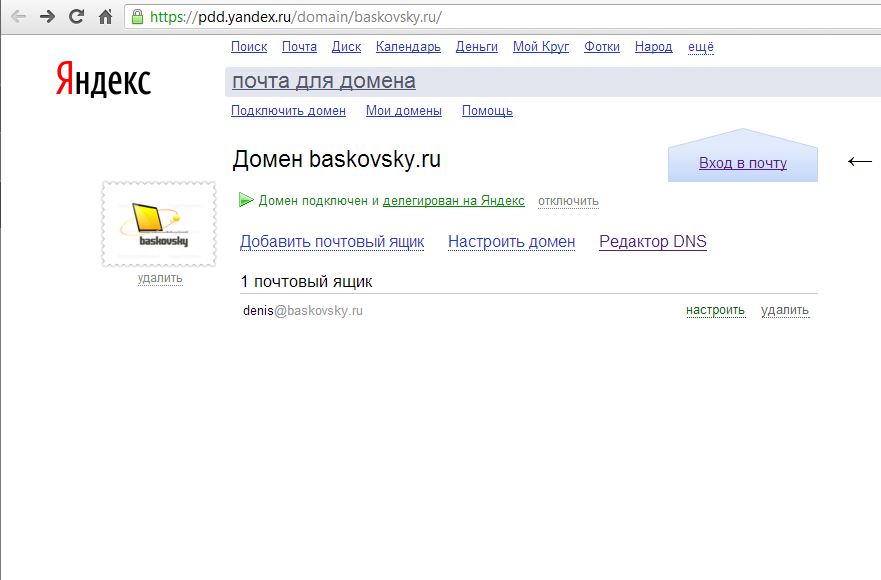Expand the ещё services menu
The height and width of the screenshot is (580, 881).
(x=701, y=47)
